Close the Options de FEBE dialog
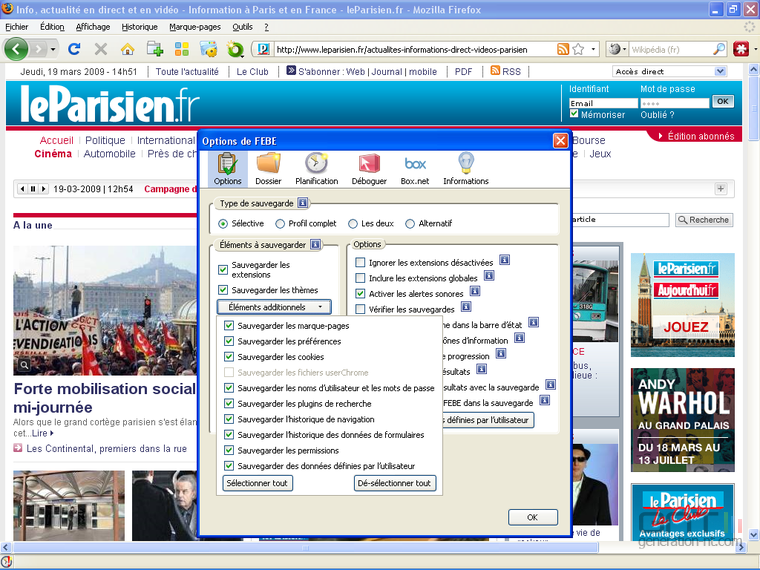 pos(560,141)
